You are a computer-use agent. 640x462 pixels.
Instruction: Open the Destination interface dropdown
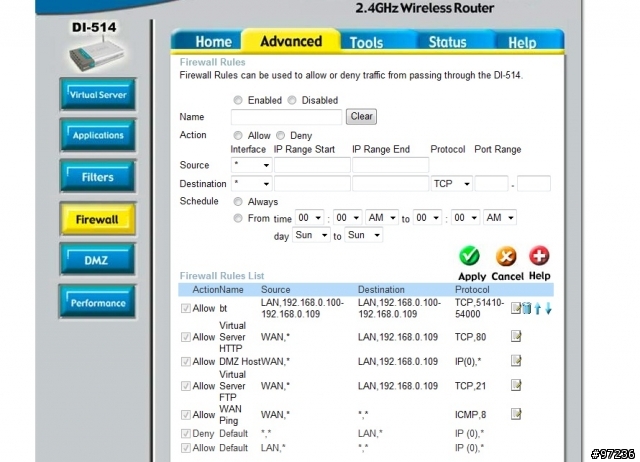click(251, 184)
